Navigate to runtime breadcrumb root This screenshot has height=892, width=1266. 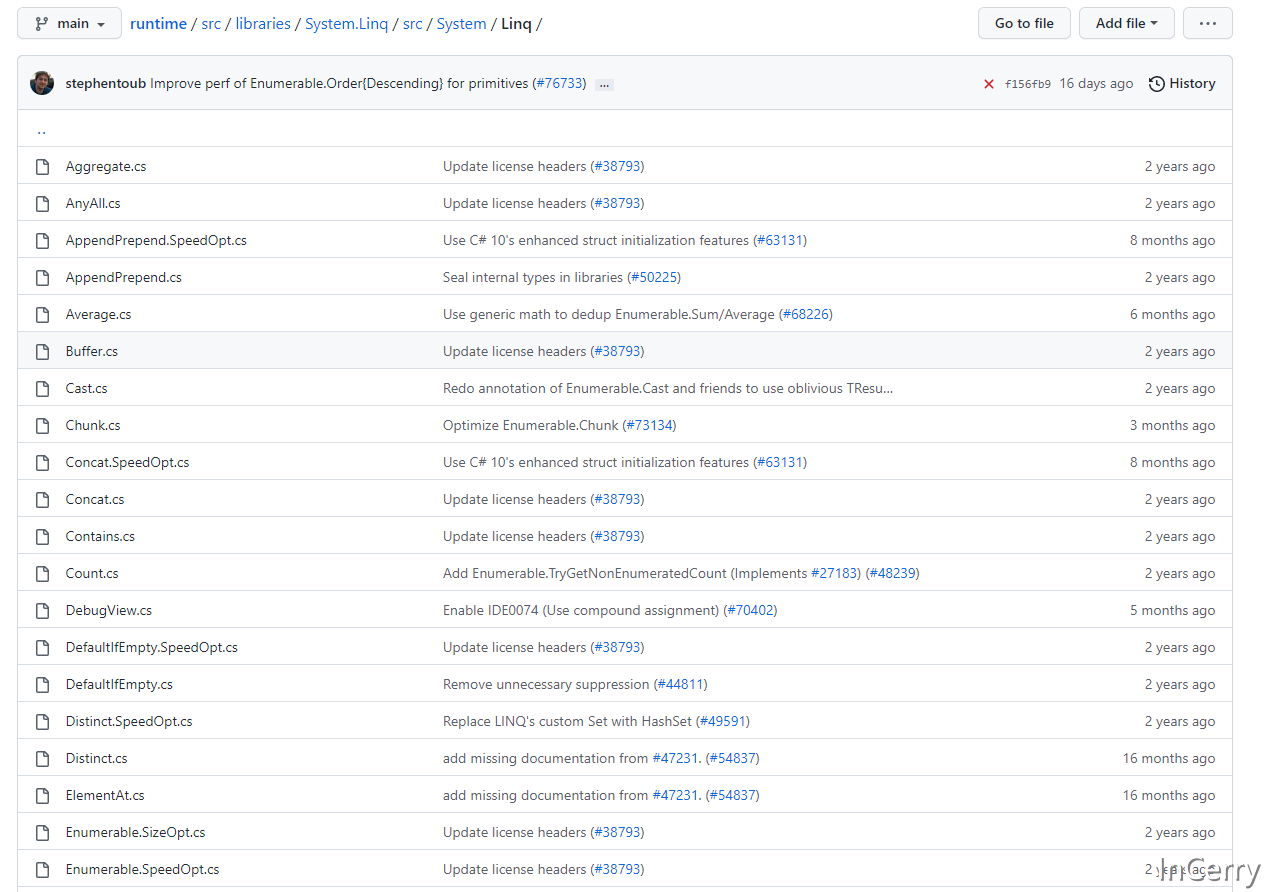click(x=158, y=24)
